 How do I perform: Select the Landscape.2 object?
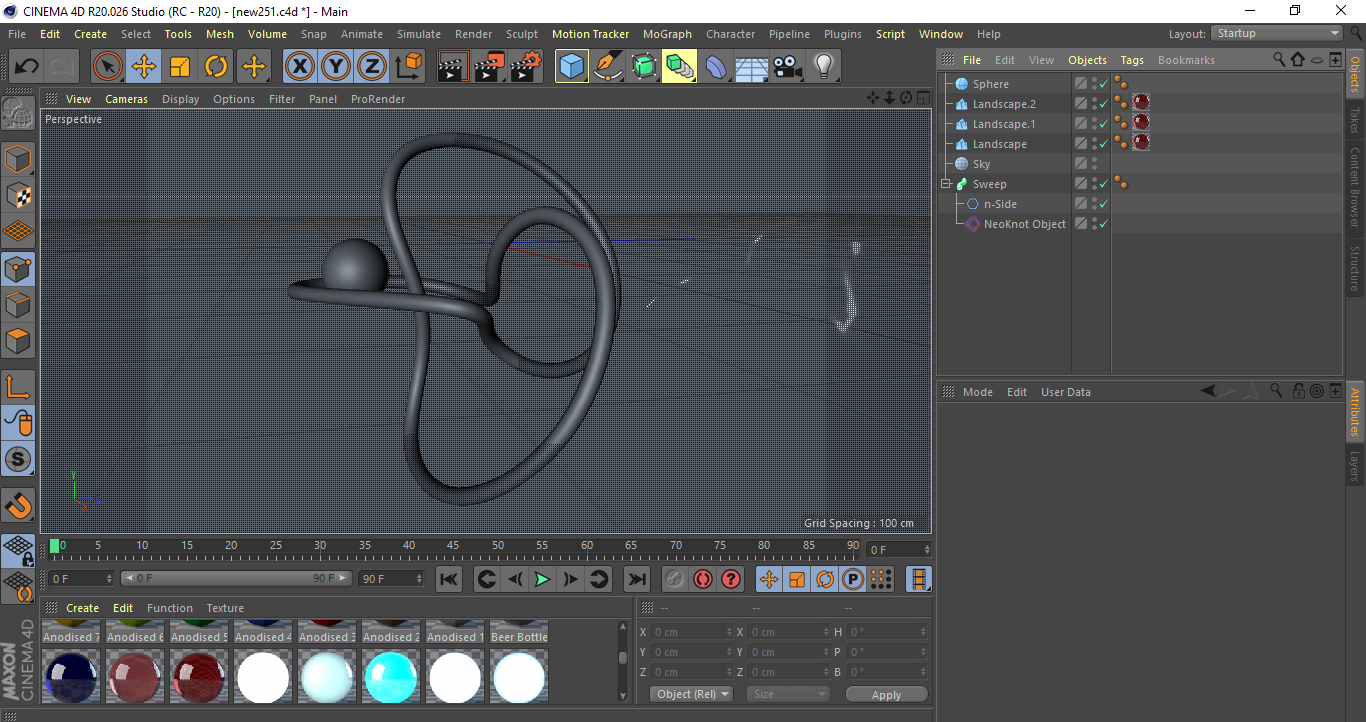[1004, 104]
